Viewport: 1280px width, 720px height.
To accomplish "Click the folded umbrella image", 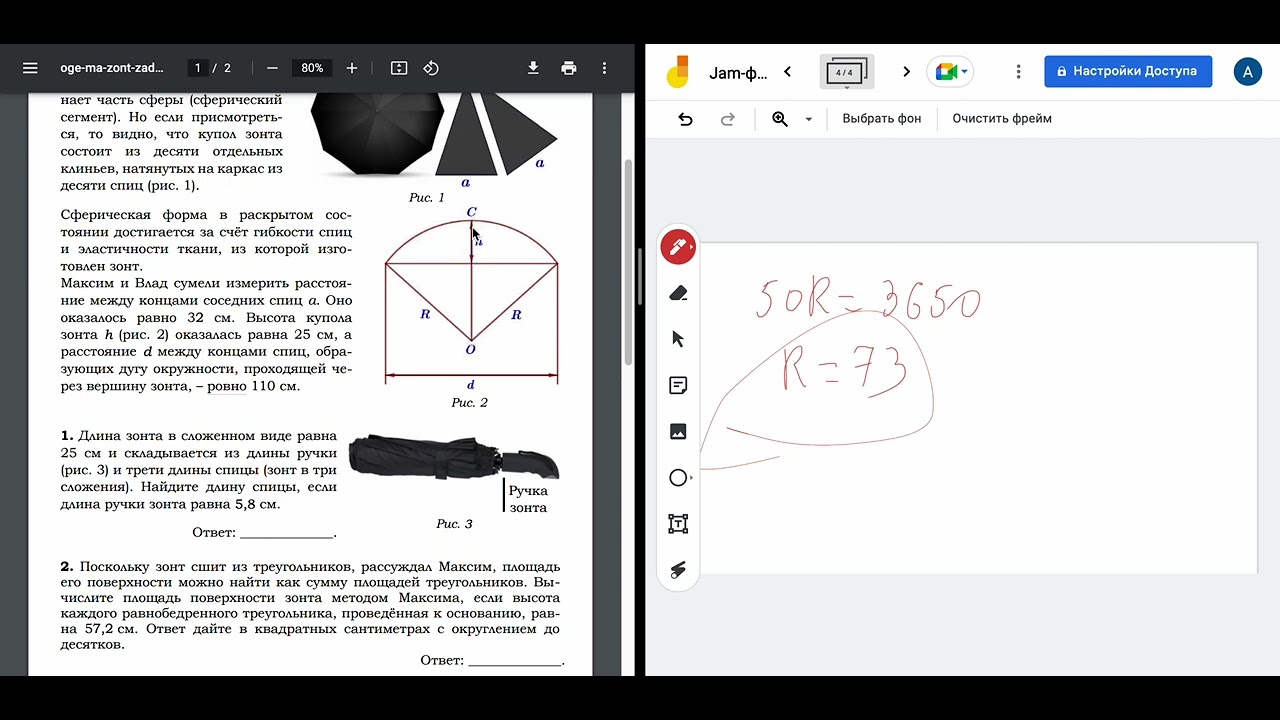I will pyautogui.click(x=453, y=457).
